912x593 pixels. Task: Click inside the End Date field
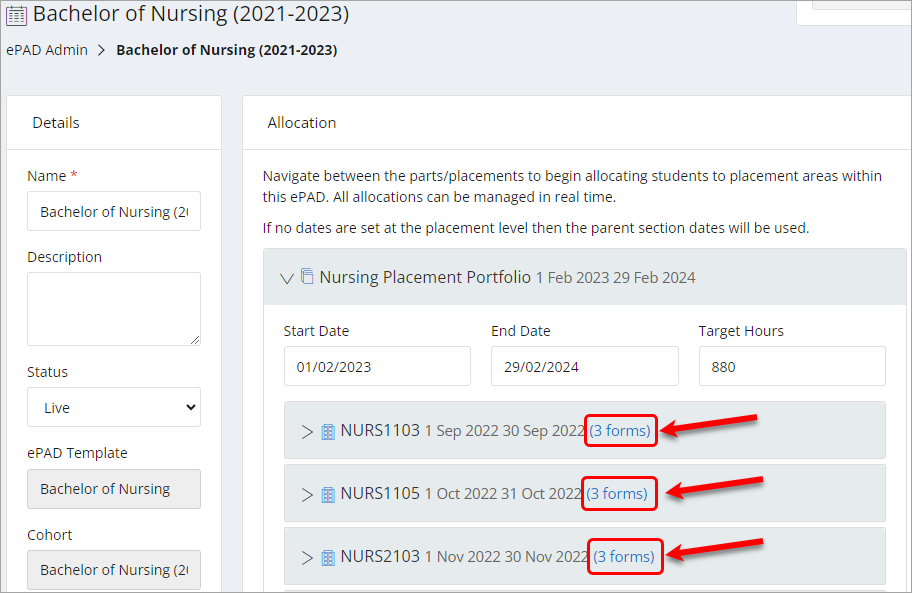584,366
